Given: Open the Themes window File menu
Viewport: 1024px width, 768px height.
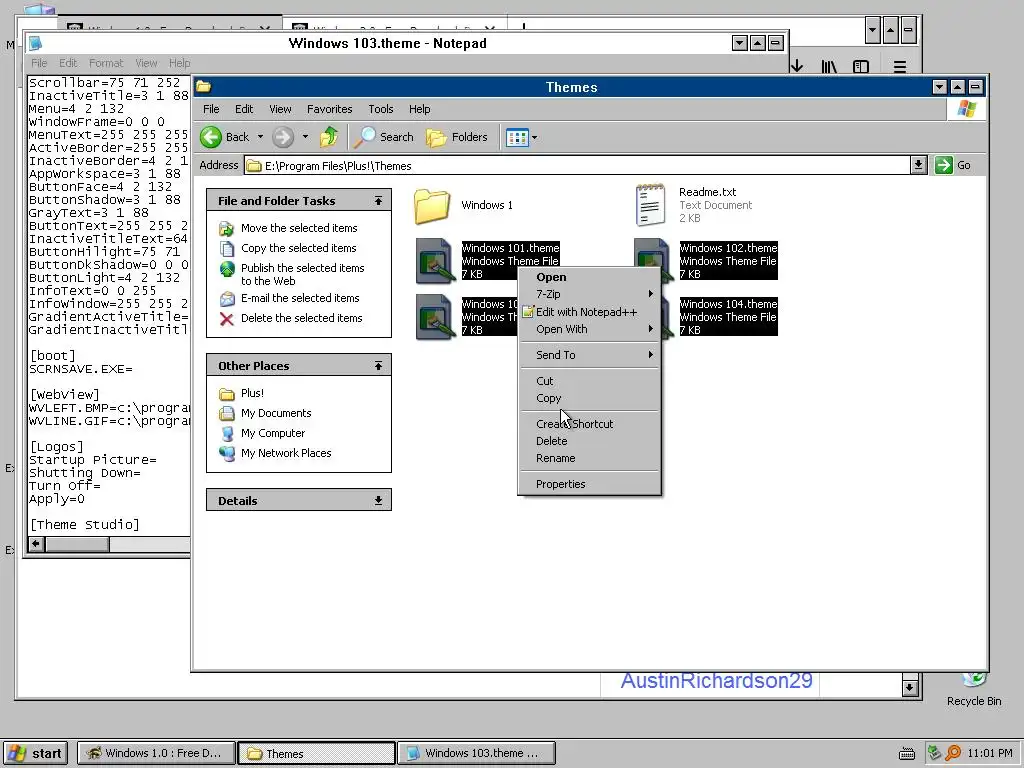Looking at the screenshot, I should (x=211, y=109).
